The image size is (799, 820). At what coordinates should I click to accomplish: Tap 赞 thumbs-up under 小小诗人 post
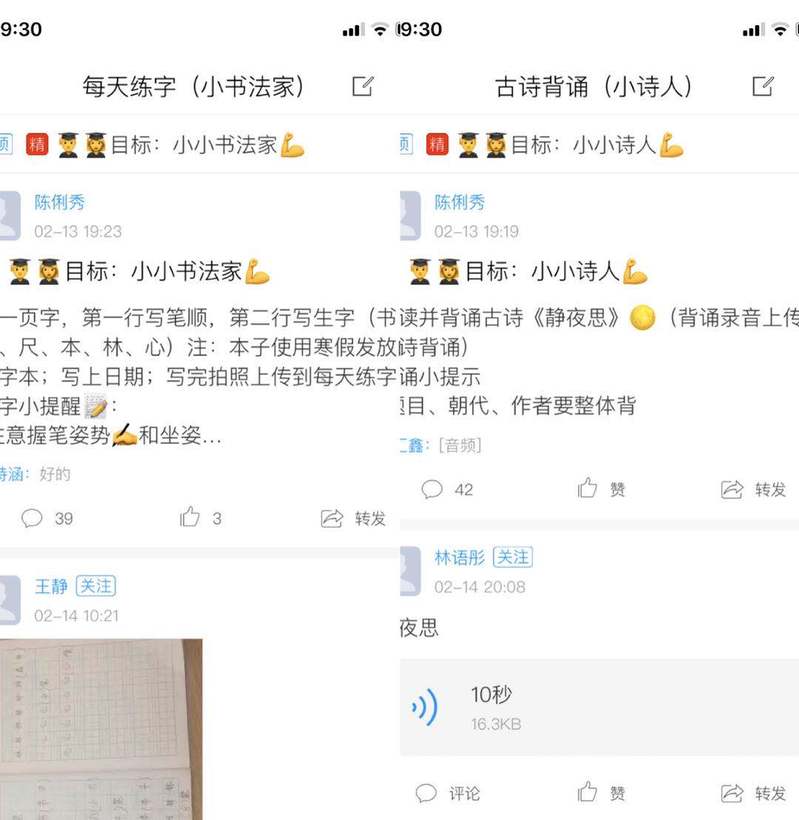(601, 489)
